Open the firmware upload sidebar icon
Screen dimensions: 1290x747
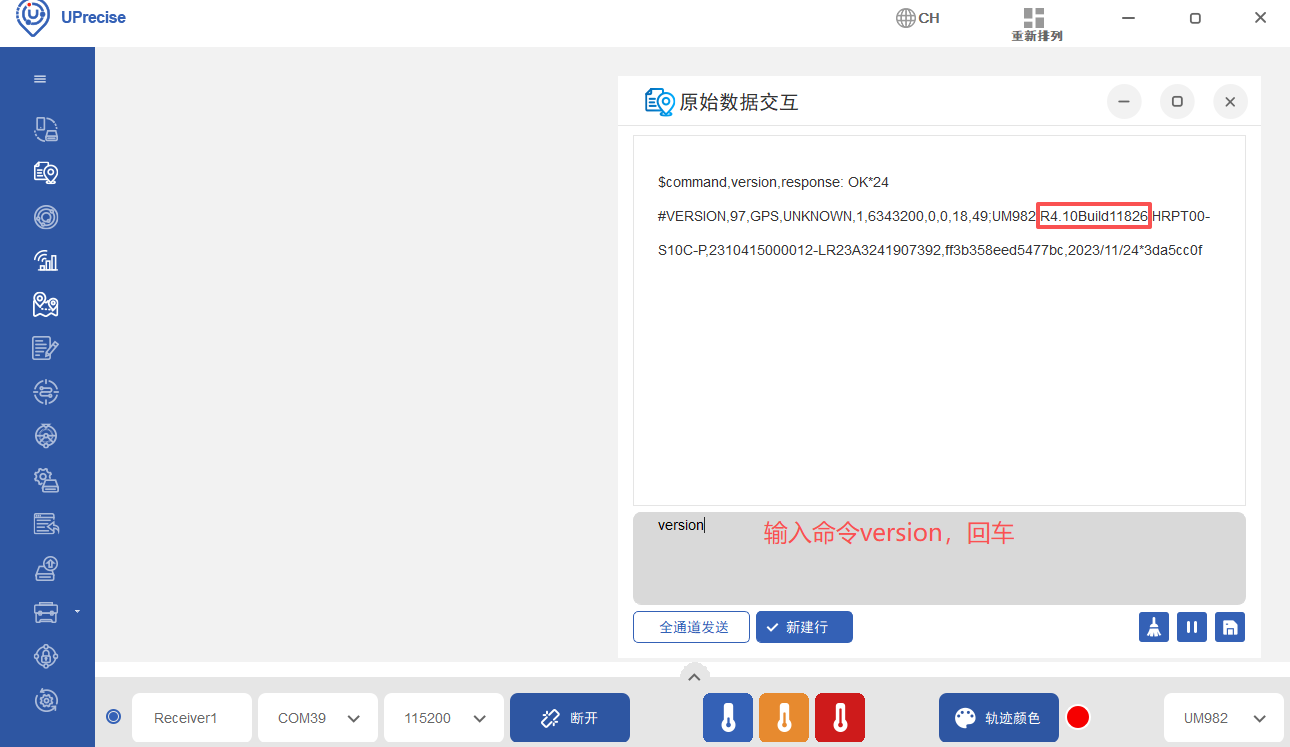tap(46, 568)
